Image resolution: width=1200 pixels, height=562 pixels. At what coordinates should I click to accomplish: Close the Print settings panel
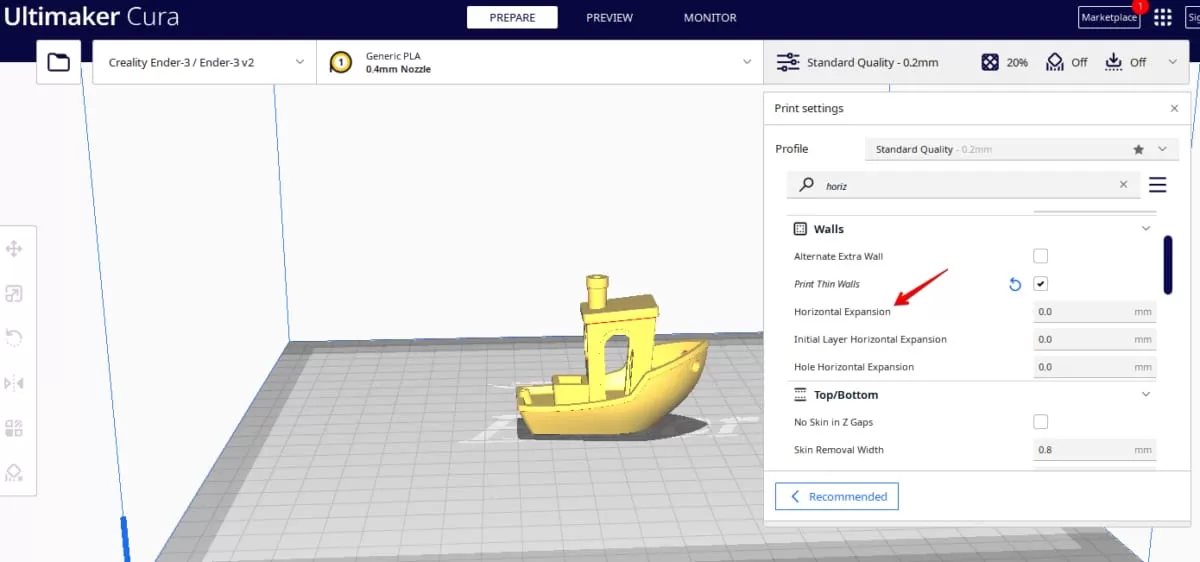point(1174,108)
